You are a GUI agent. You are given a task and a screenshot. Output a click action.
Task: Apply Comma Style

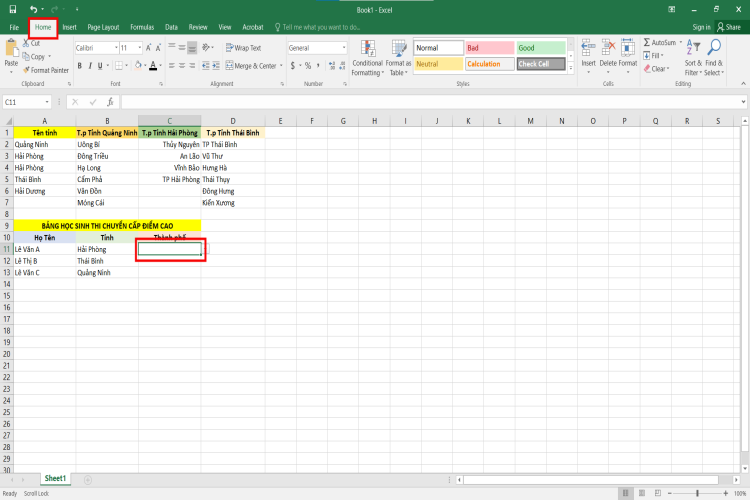coord(318,66)
